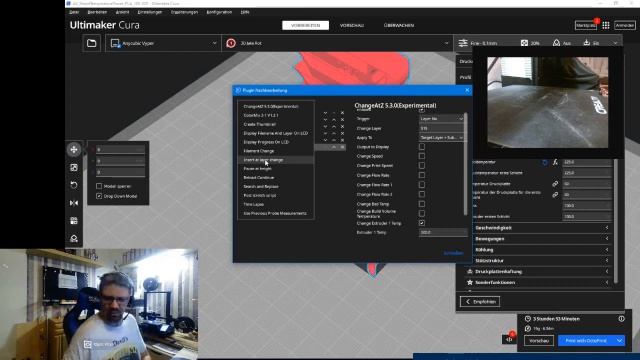Screen dimensions: 640x360
Task: Open the Anycubic Vyper printer dropdown
Action: coord(163,43)
